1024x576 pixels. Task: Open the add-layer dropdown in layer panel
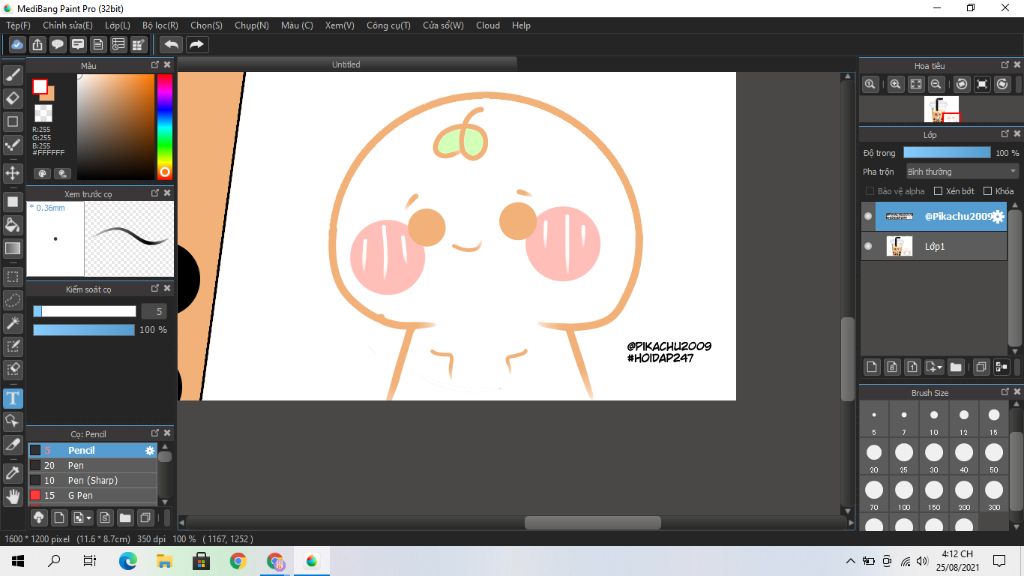tap(934, 367)
